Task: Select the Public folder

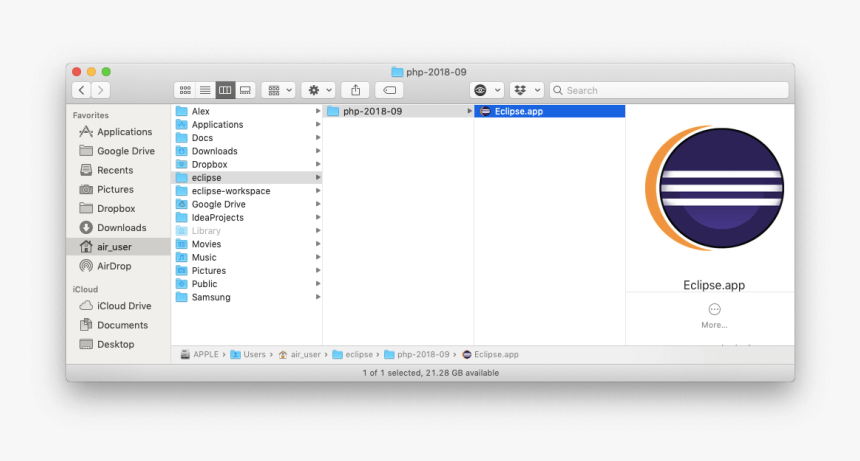Action: pyautogui.click(x=247, y=284)
